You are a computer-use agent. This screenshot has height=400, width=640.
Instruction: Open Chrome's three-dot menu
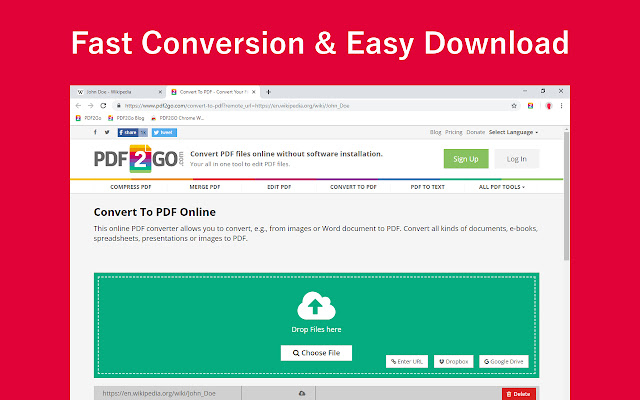(562, 106)
